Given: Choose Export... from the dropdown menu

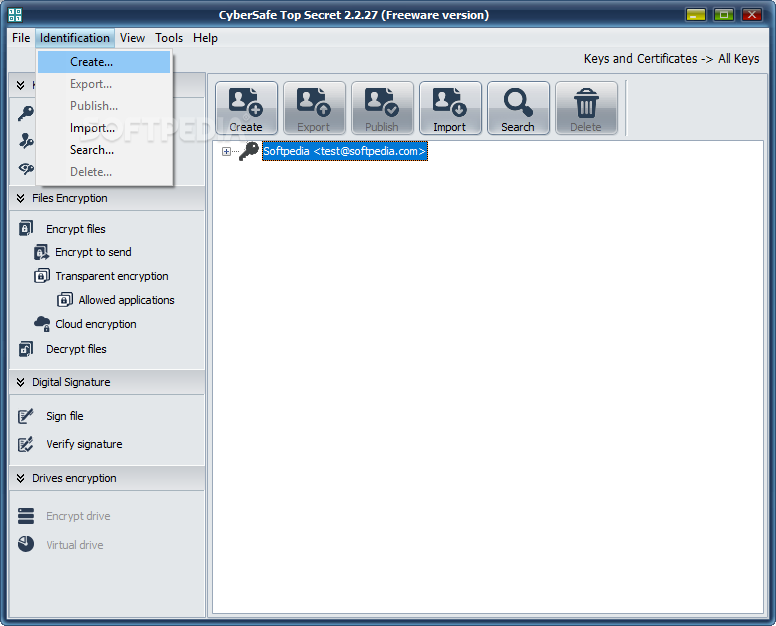Looking at the screenshot, I should [104, 84].
